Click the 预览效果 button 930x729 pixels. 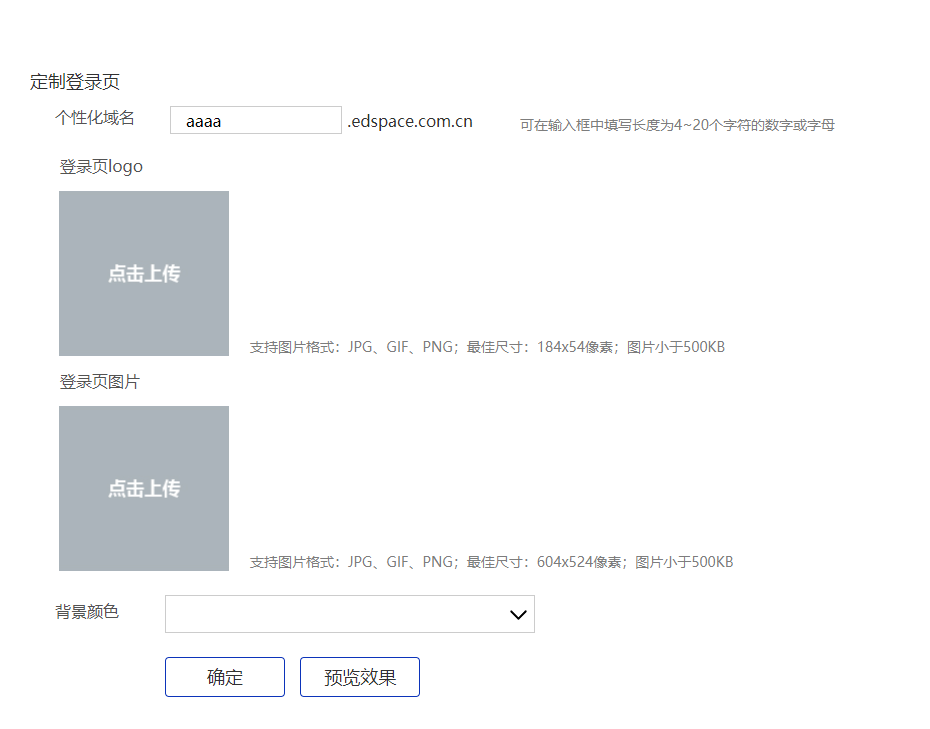[360, 677]
